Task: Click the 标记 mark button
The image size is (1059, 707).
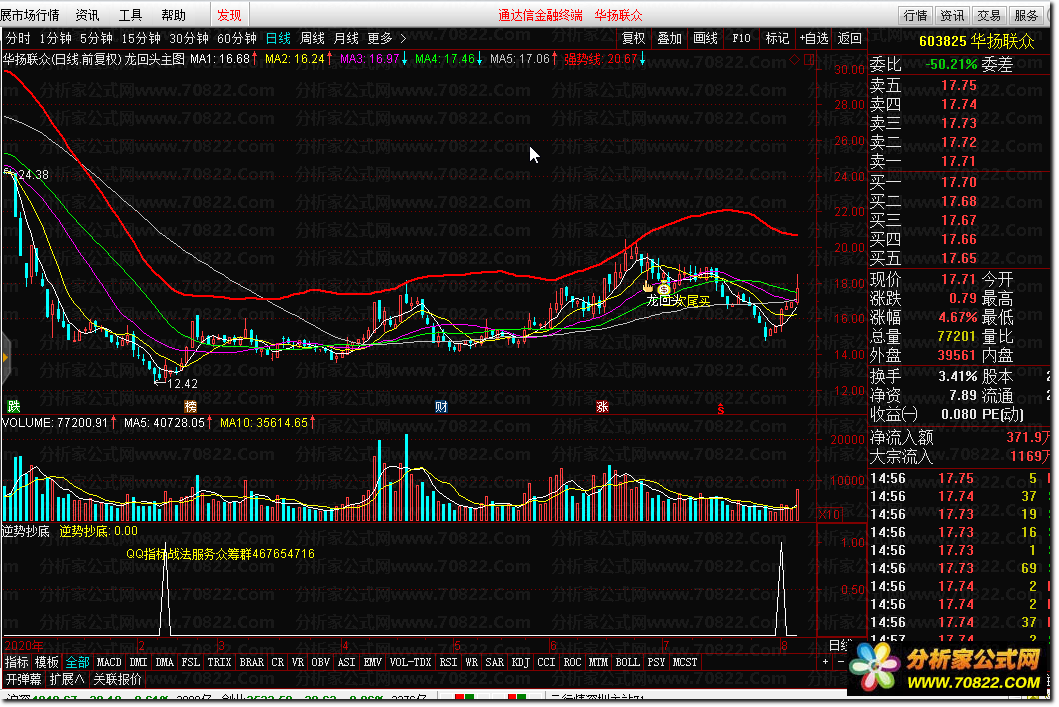Action: pyautogui.click(x=777, y=38)
